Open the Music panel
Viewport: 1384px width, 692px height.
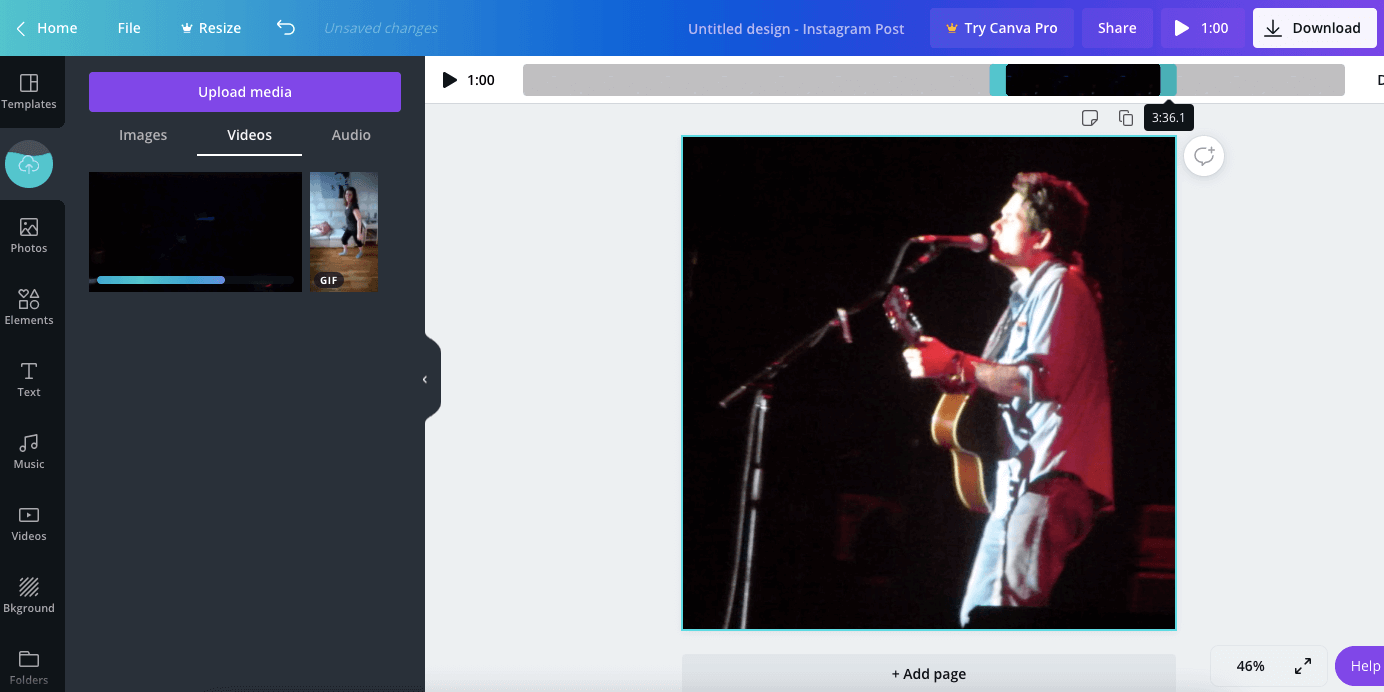coord(29,450)
